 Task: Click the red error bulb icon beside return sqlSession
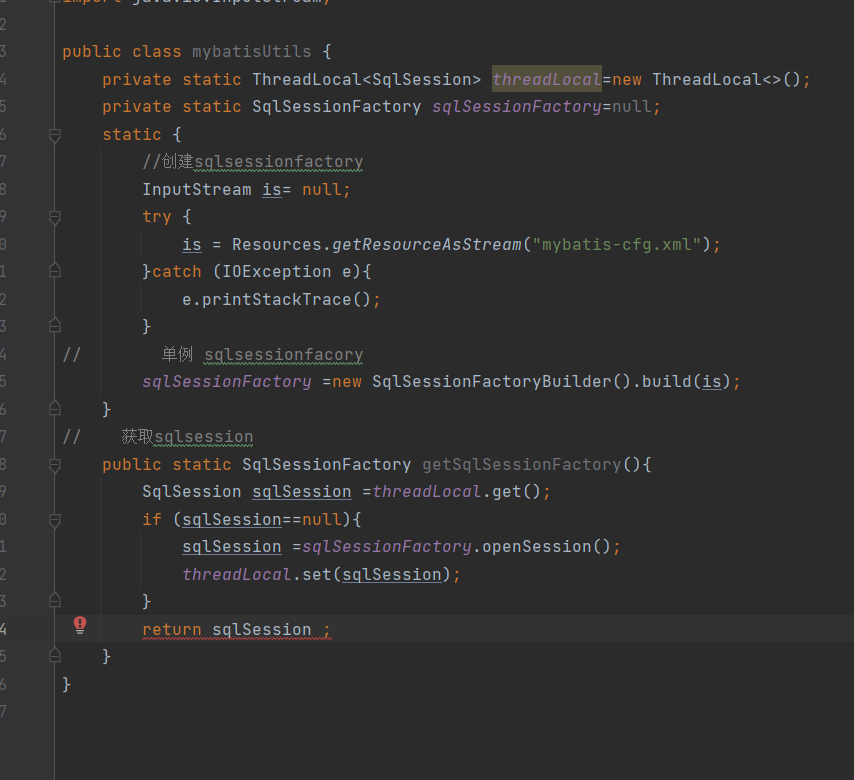(x=80, y=625)
